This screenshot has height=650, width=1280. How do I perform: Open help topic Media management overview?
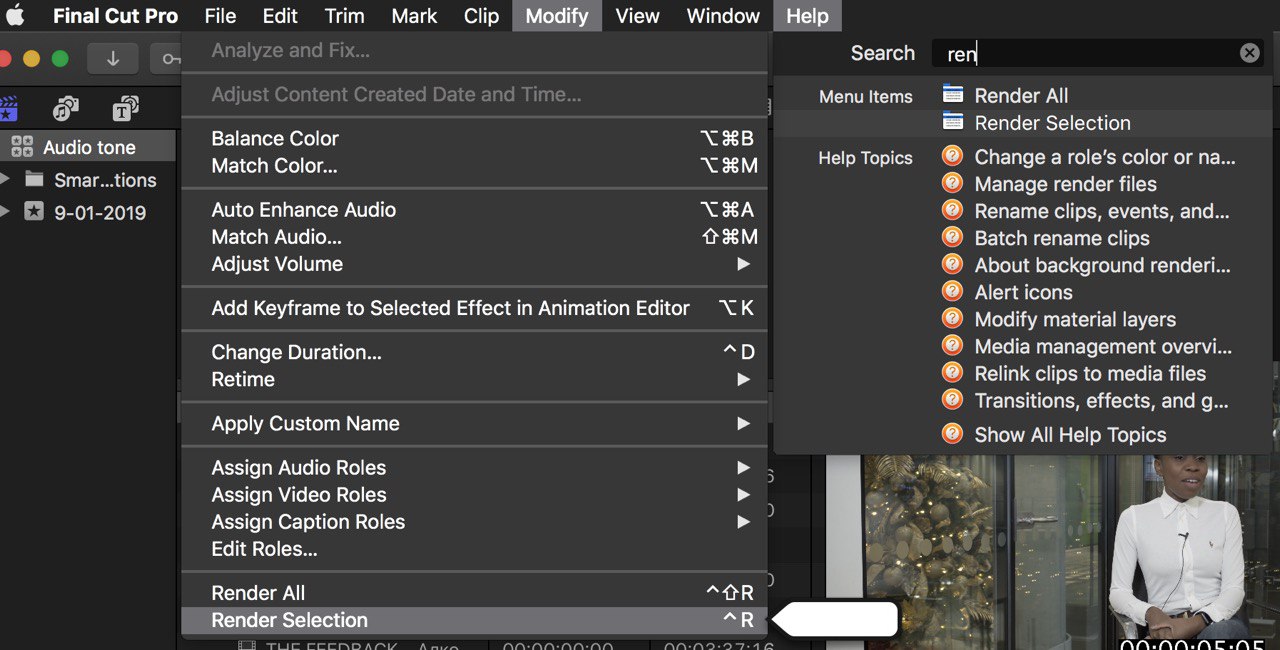(x=1103, y=346)
